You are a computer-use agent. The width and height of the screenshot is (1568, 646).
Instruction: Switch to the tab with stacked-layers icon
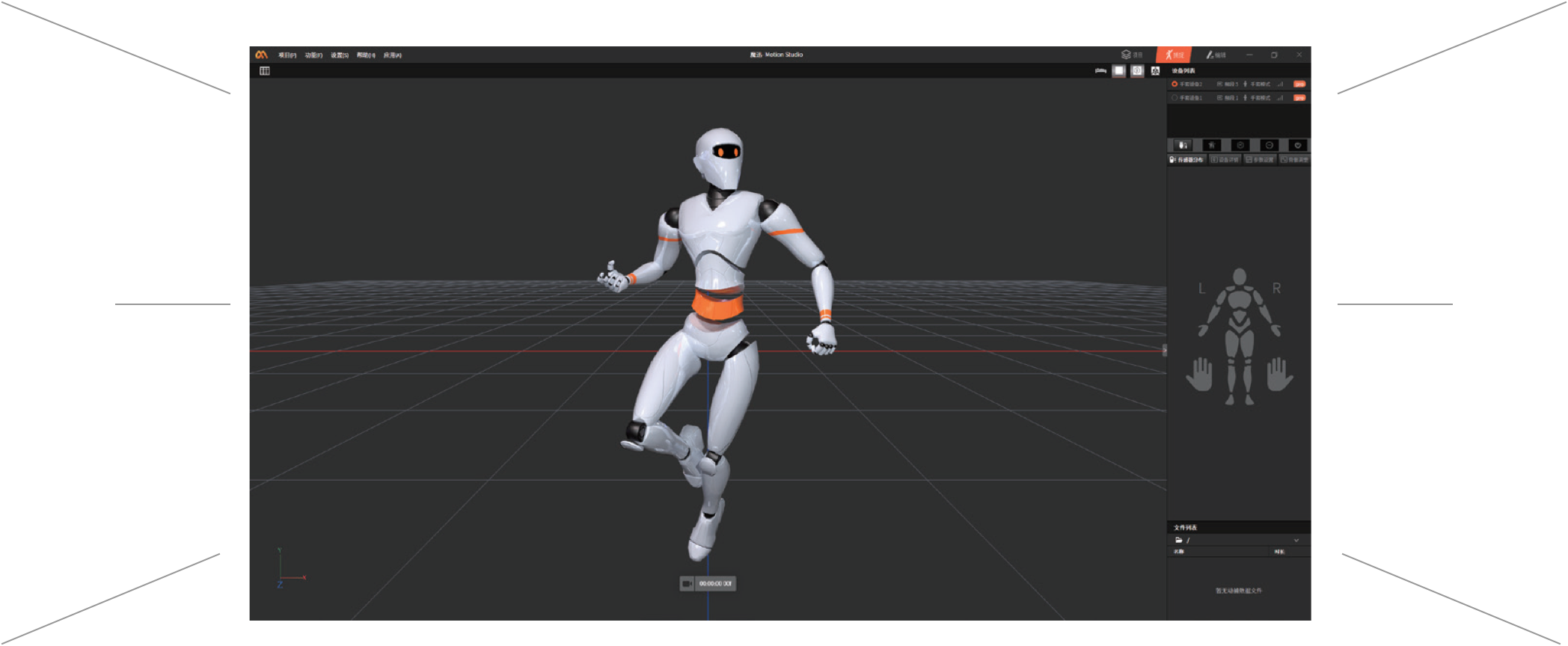click(1131, 55)
